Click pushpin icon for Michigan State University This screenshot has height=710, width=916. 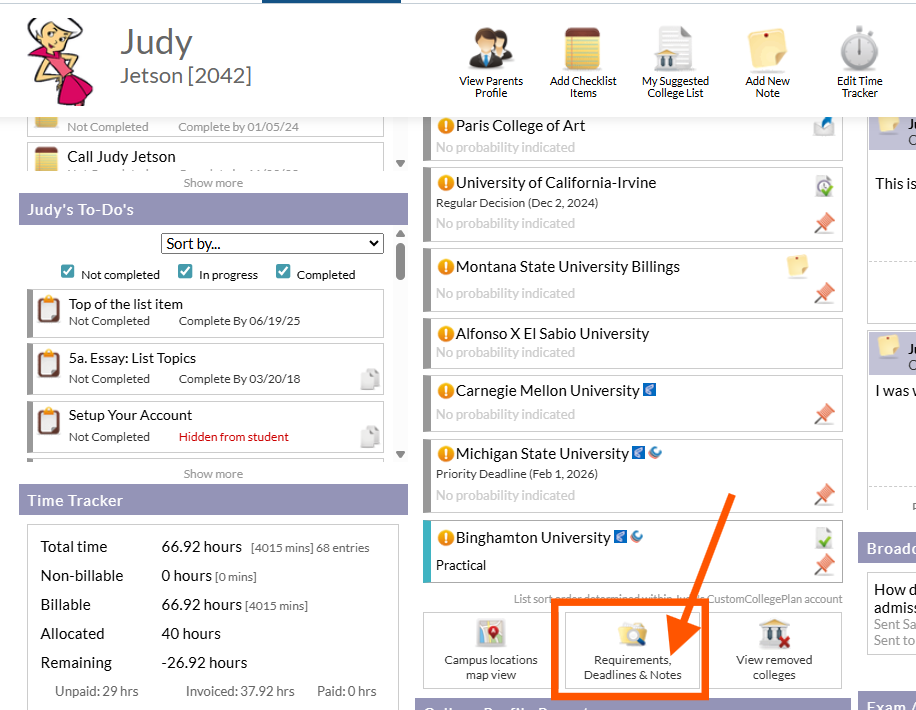(x=824, y=494)
